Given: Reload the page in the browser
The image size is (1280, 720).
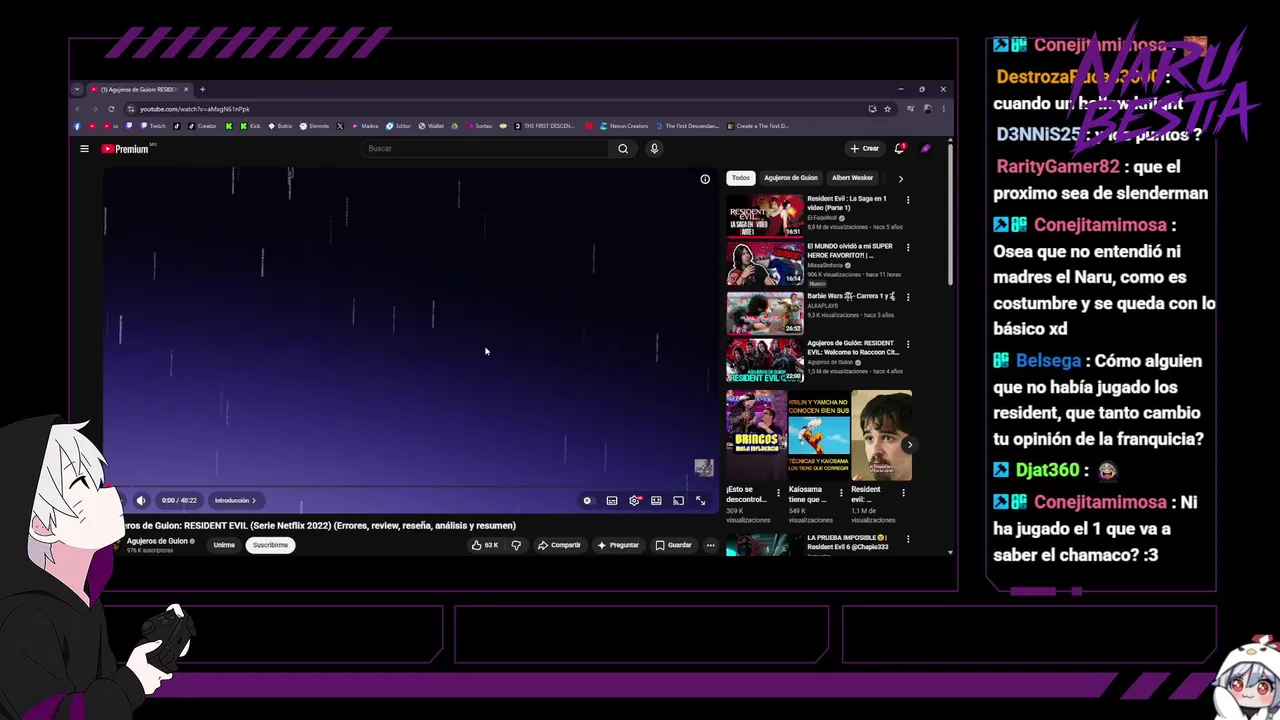Looking at the screenshot, I should (x=111, y=109).
